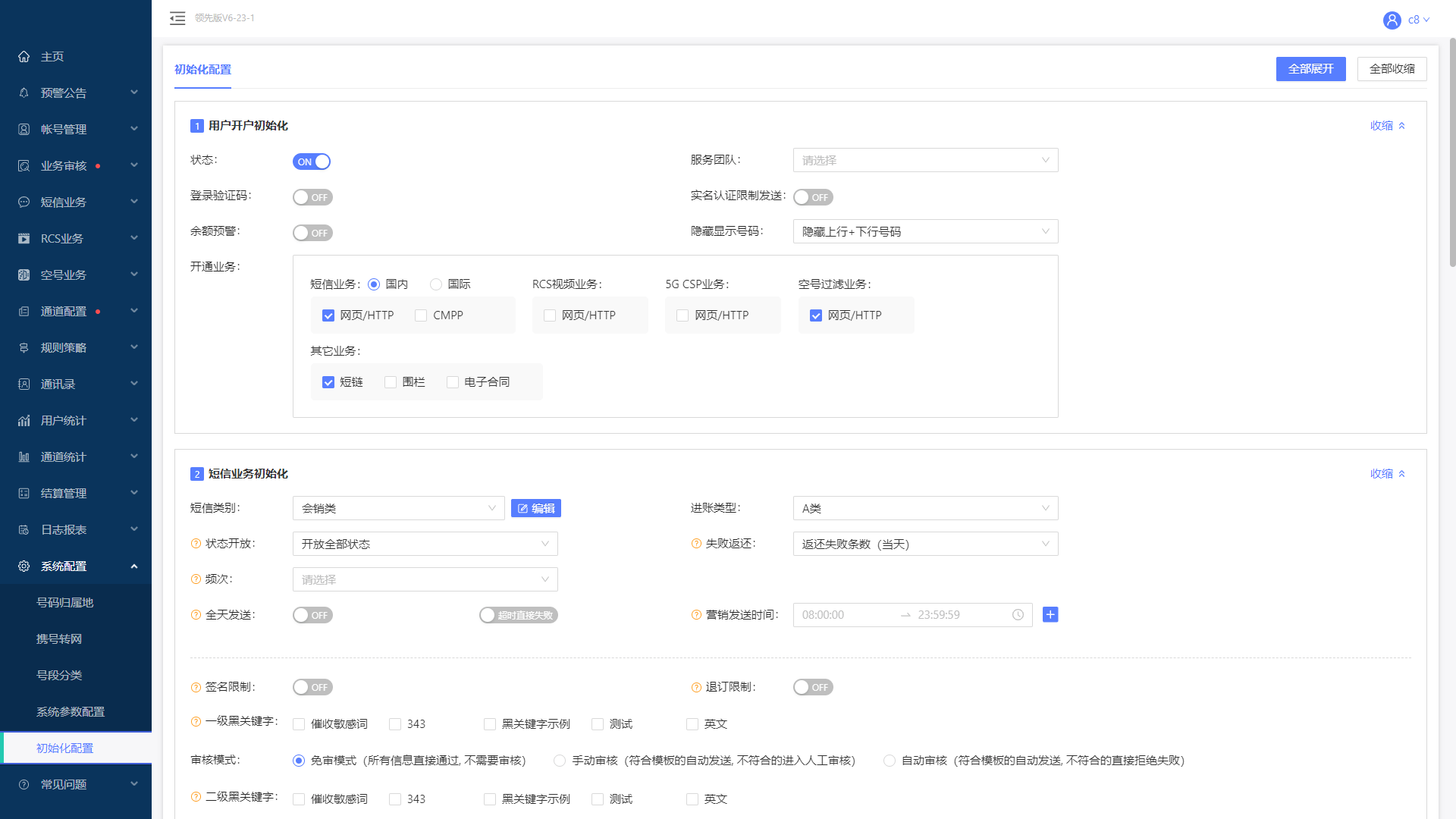Click the 规则策略 sidebar icon
1456x819 pixels.
point(24,348)
